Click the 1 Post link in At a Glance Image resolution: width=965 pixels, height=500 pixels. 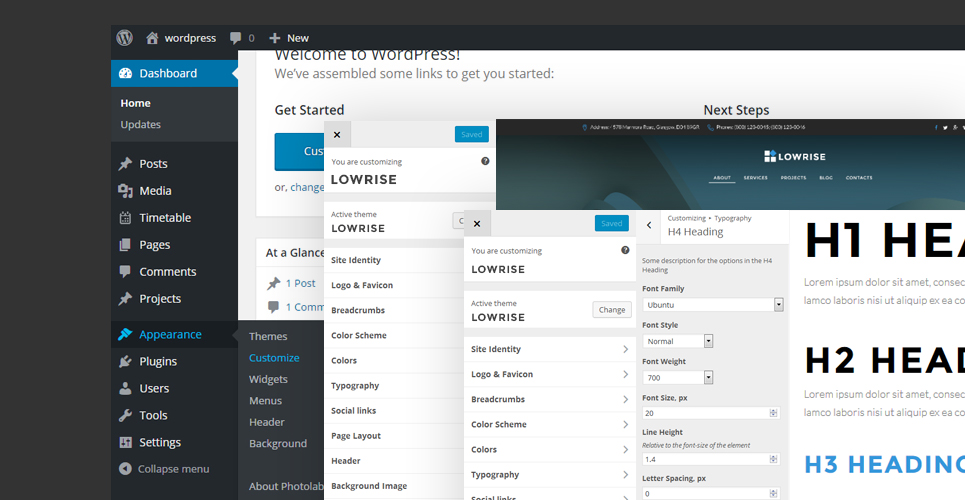300,283
